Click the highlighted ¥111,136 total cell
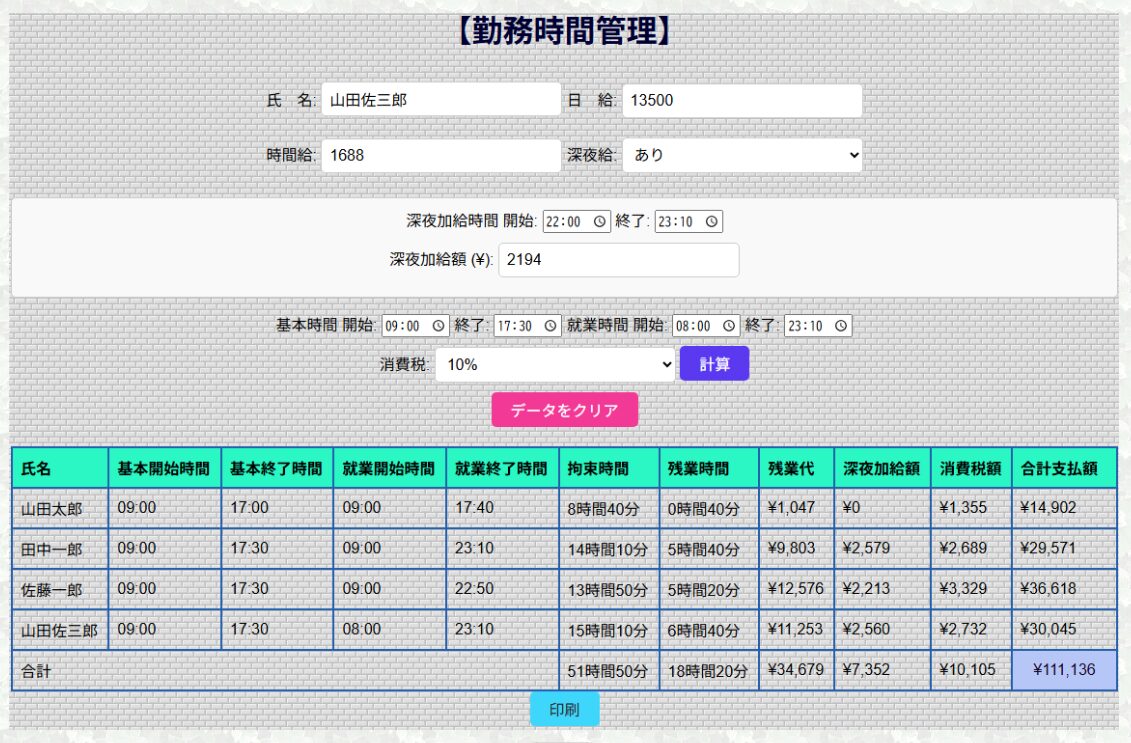The height and width of the screenshot is (743, 1131). click(x=1064, y=670)
